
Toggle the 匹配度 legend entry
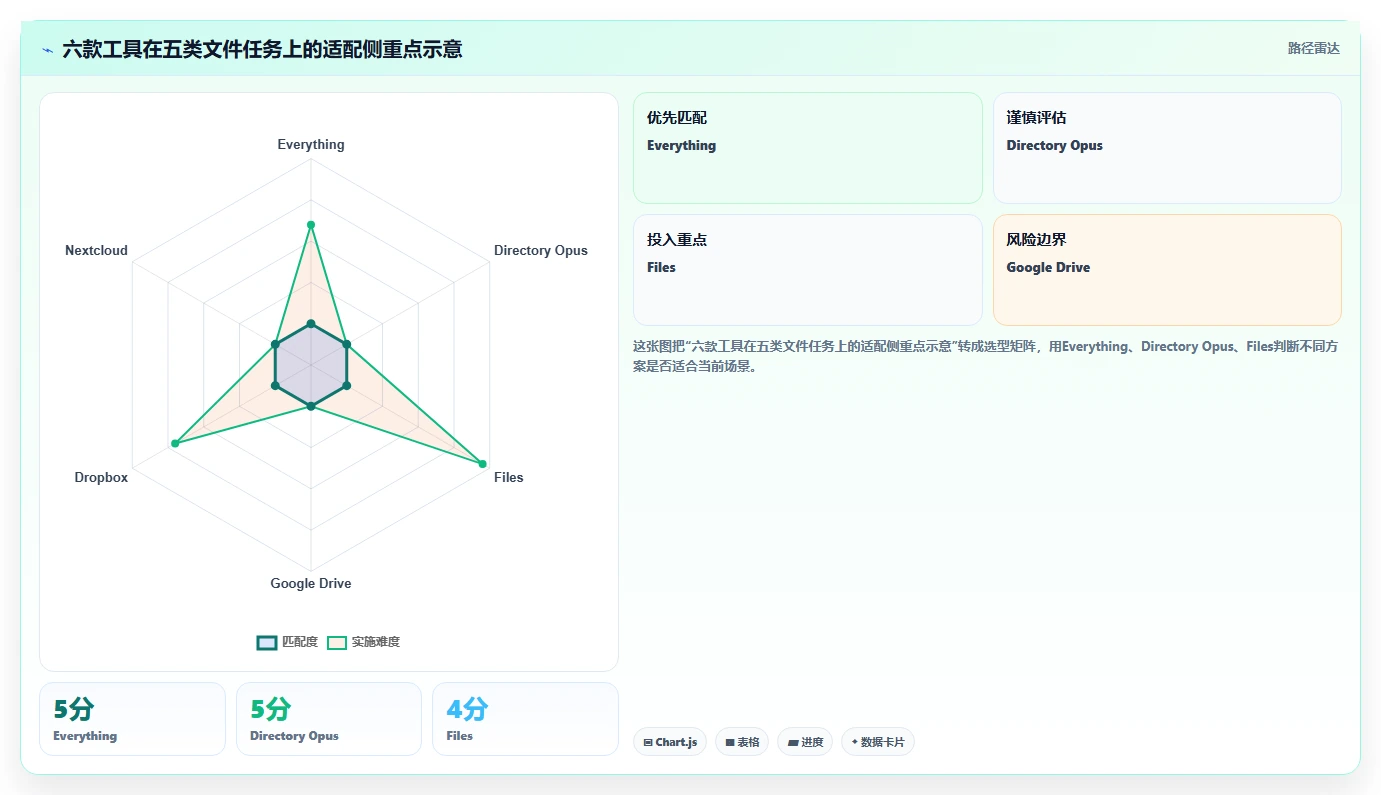(x=288, y=642)
